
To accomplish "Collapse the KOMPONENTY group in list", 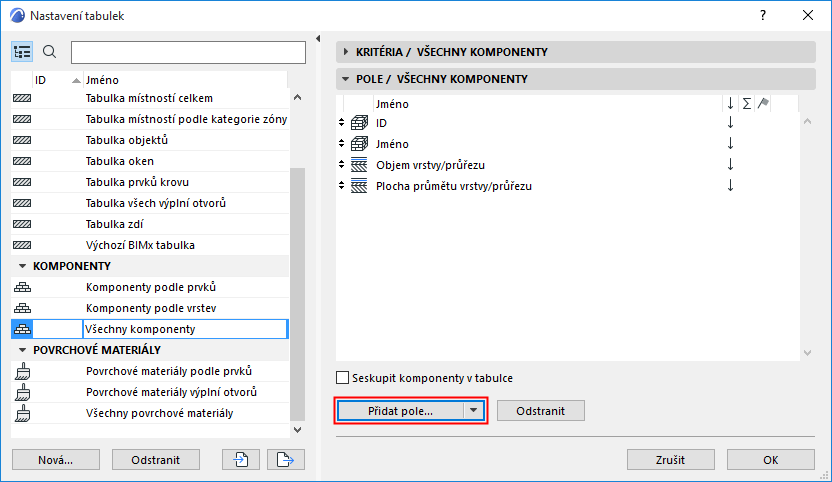I will [23, 266].
